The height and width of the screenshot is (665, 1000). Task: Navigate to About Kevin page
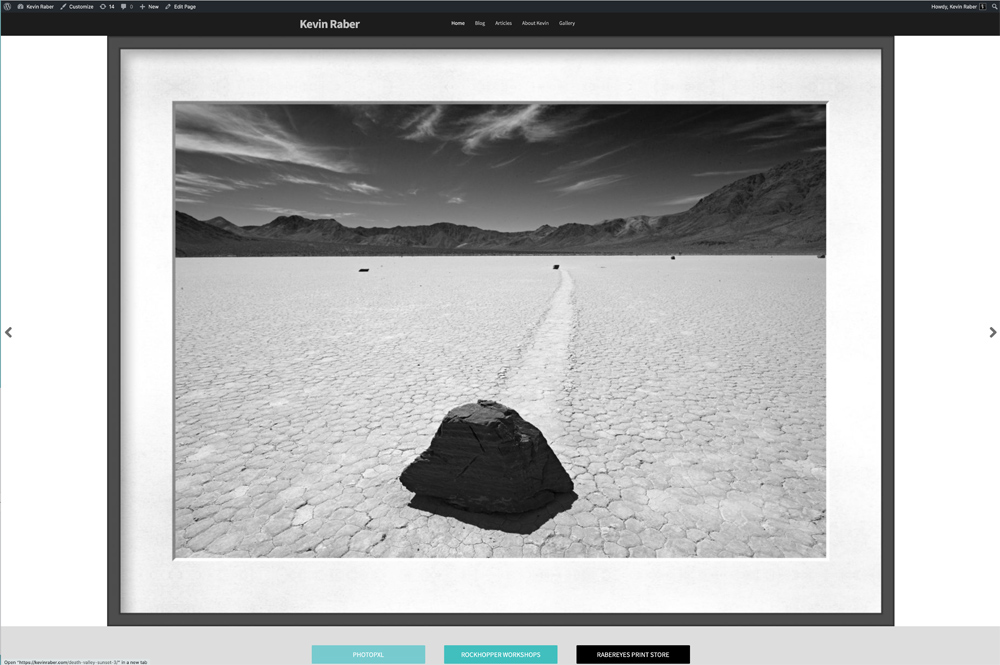pyautogui.click(x=535, y=23)
